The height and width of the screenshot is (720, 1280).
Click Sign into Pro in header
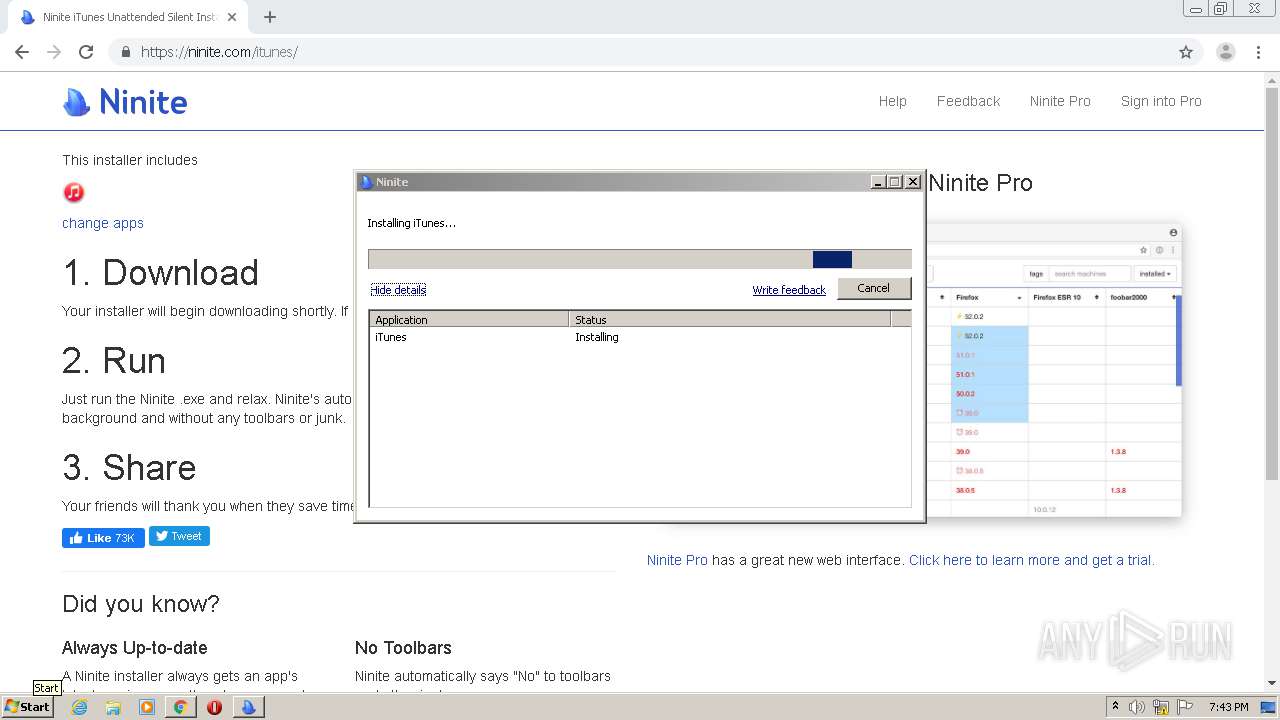[x=1161, y=101]
